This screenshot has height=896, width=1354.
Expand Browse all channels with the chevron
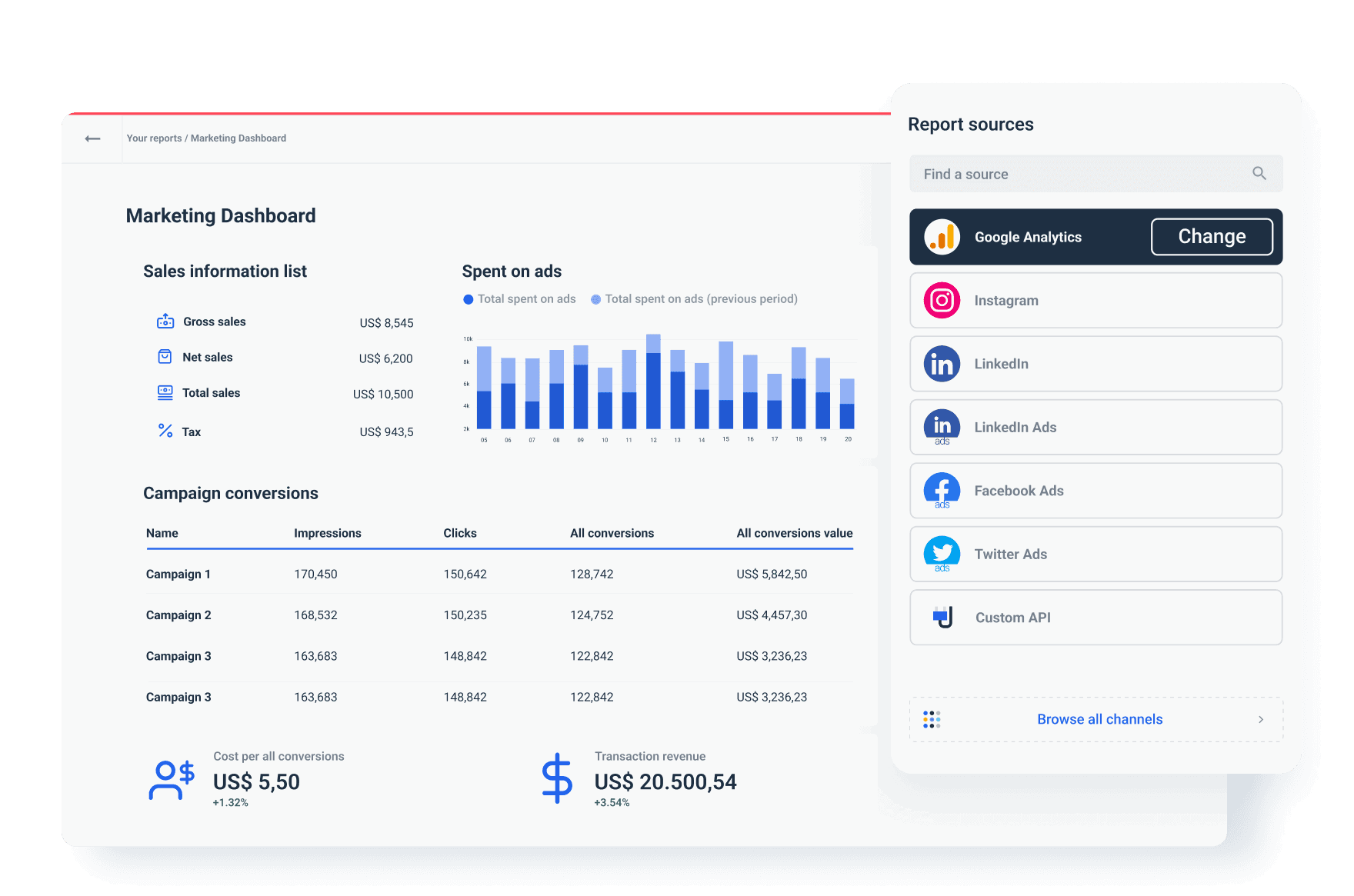click(1260, 719)
